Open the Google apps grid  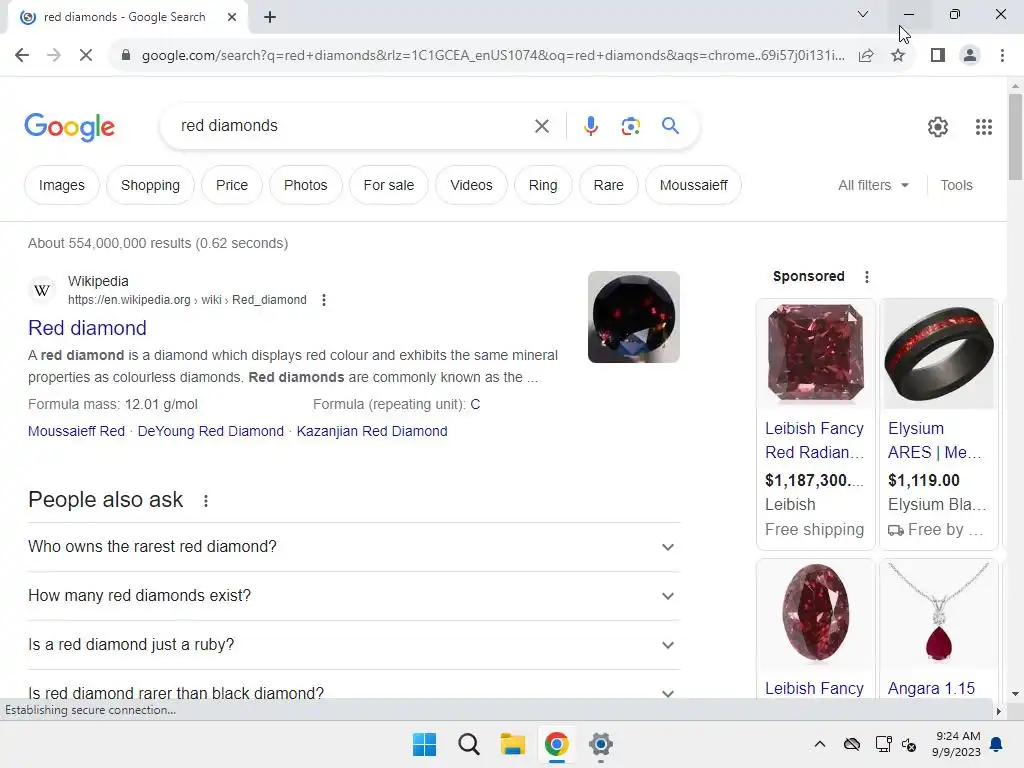pyautogui.click(x=984, y=127)
